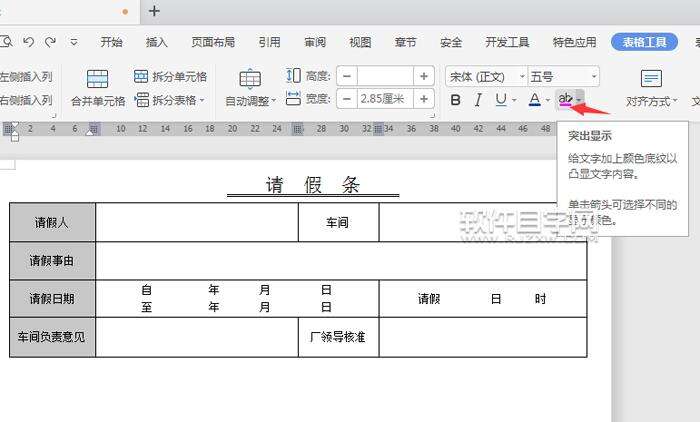
Task: Click the 请假人 table cell
Action: [52, 222]
